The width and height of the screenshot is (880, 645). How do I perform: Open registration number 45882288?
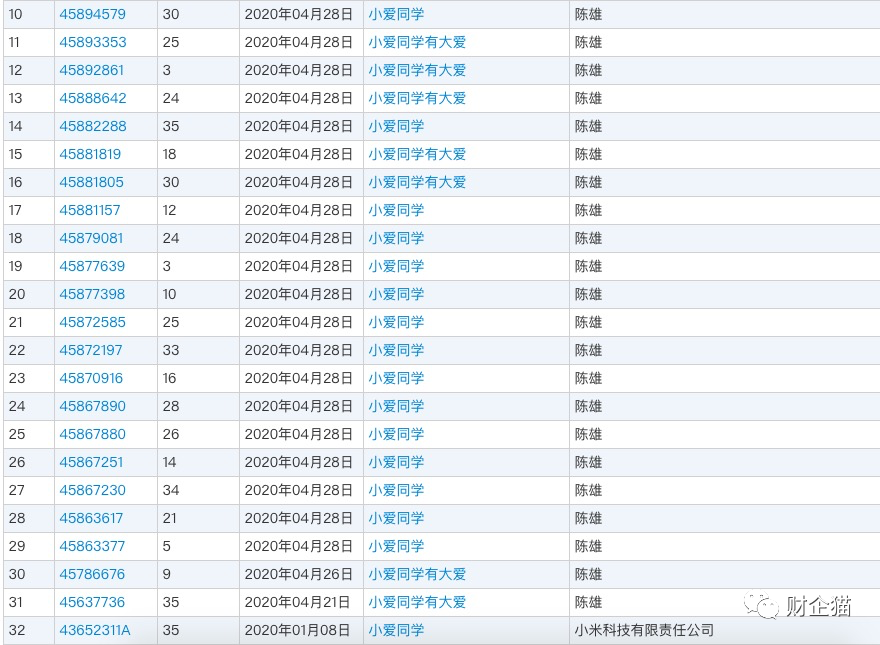click(x=93, y=126)
